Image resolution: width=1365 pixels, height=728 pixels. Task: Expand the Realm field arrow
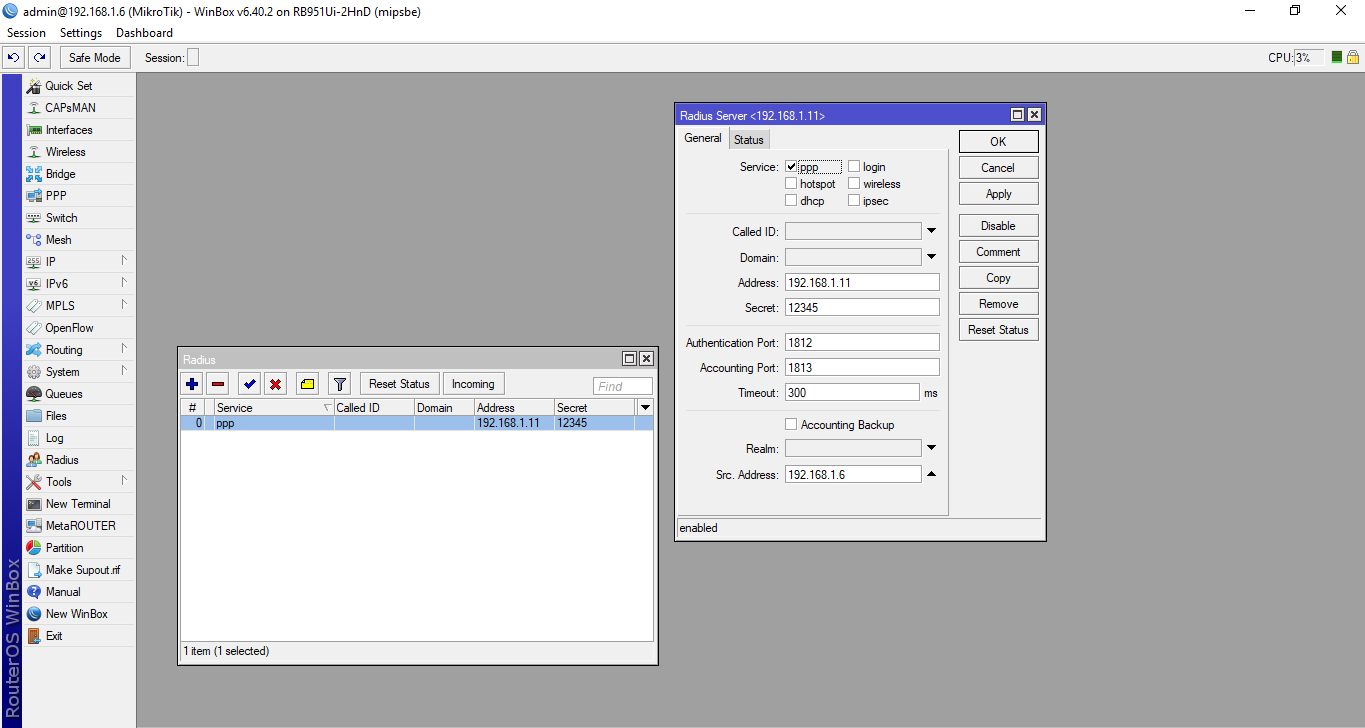click(931, 448)
